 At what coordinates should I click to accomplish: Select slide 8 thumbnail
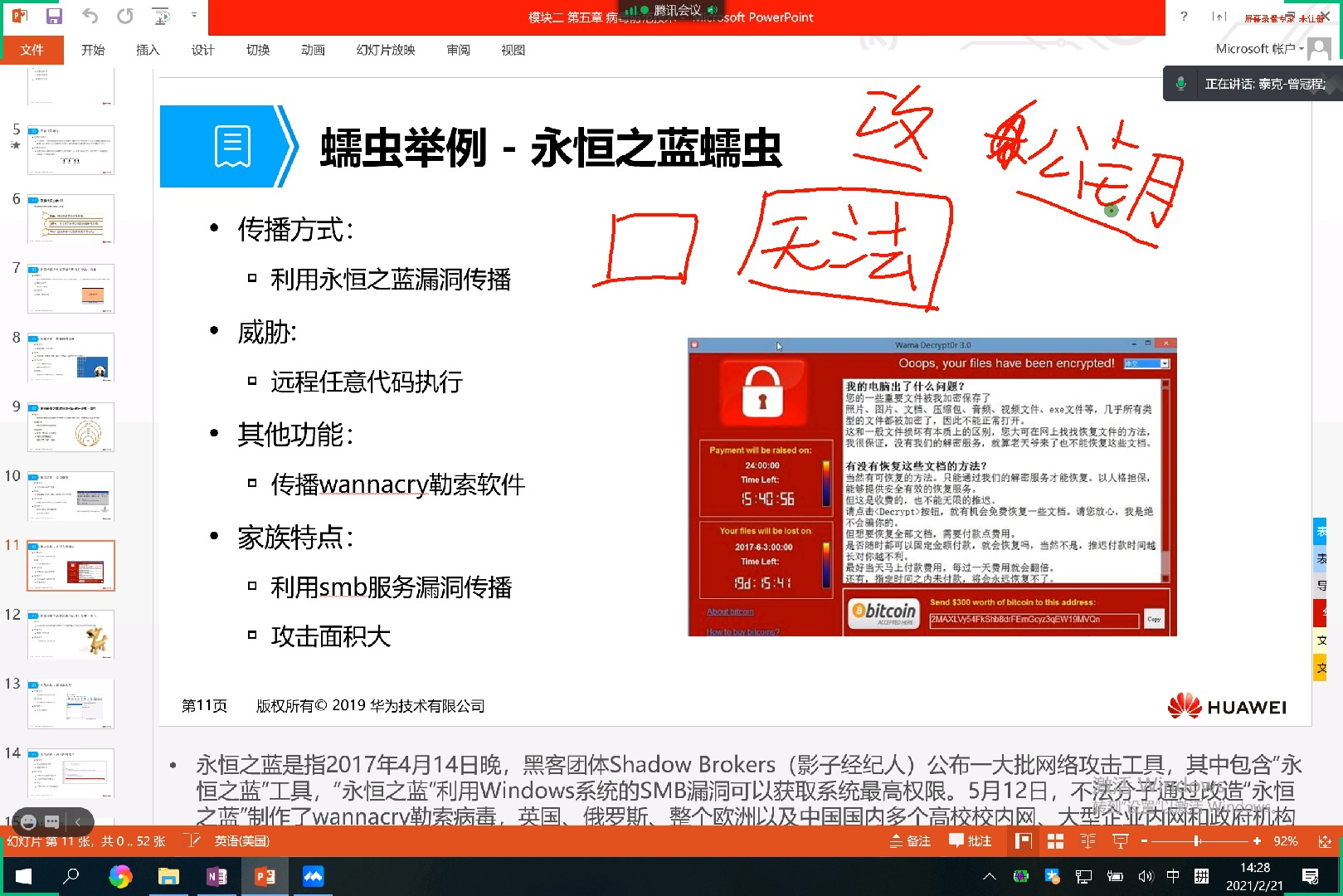71,358
